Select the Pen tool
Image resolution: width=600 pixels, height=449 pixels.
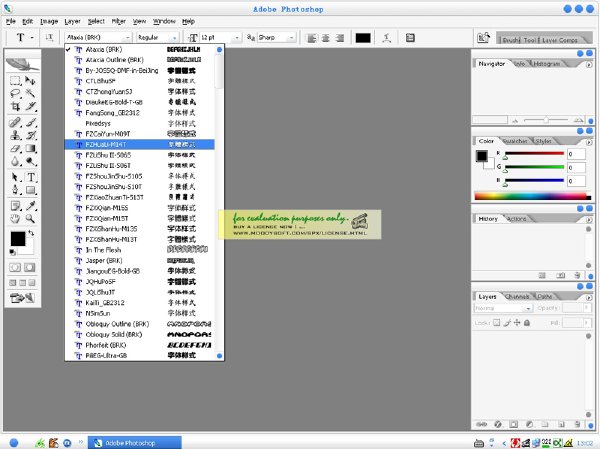coord(15,190)
